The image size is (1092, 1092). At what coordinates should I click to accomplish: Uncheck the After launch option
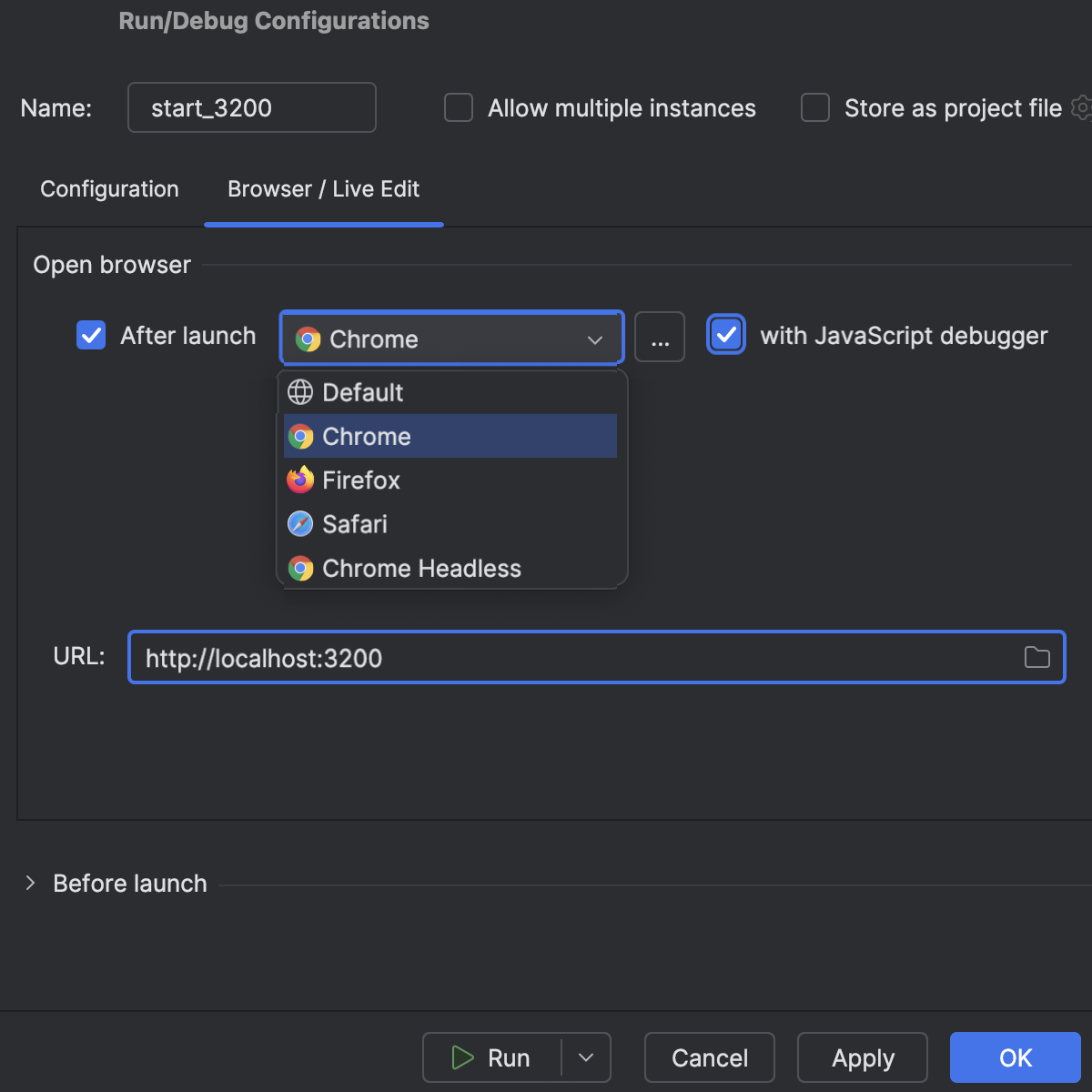tap(90, 335)
